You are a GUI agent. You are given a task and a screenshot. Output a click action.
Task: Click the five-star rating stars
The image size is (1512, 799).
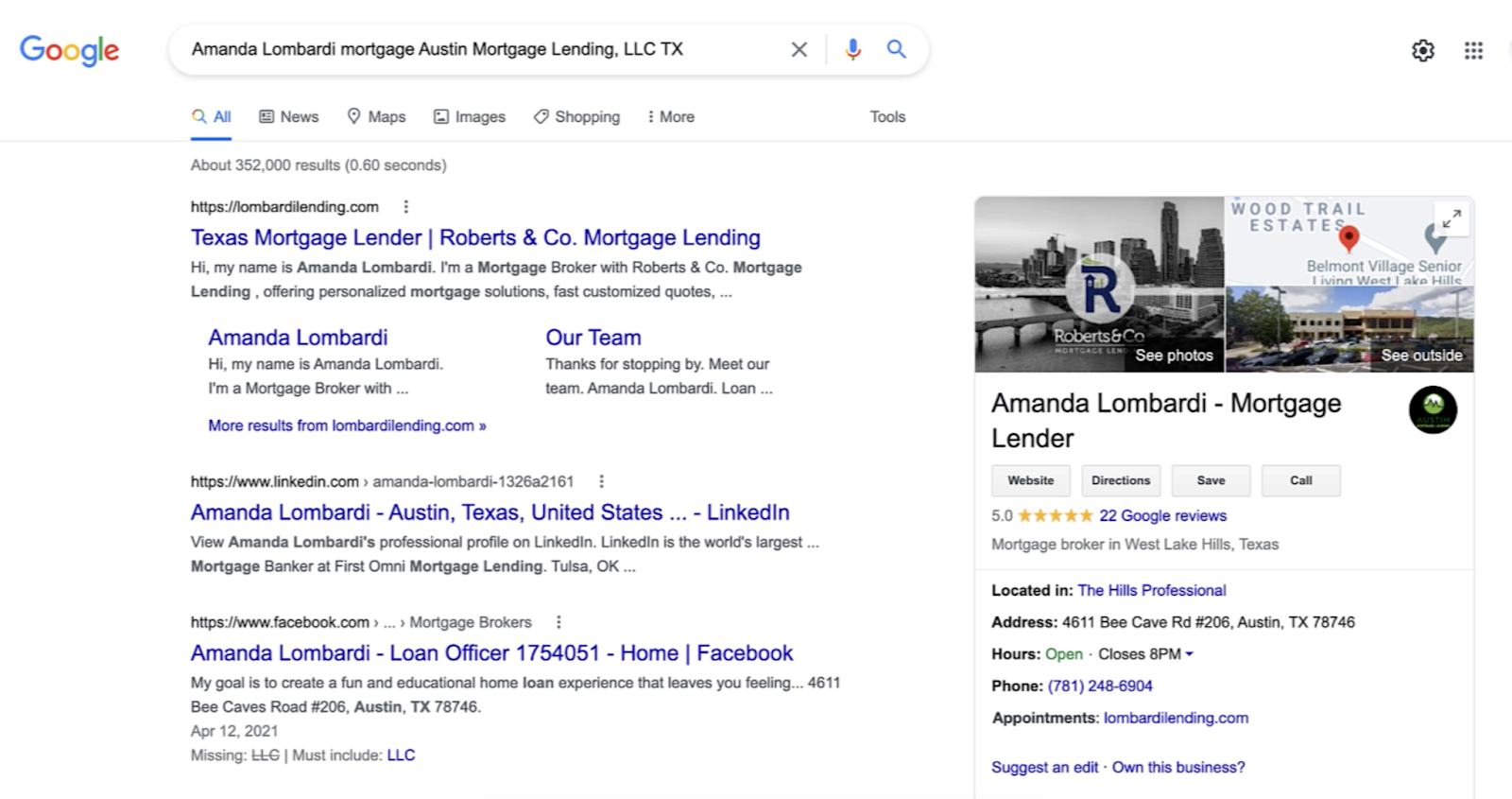1056,516
